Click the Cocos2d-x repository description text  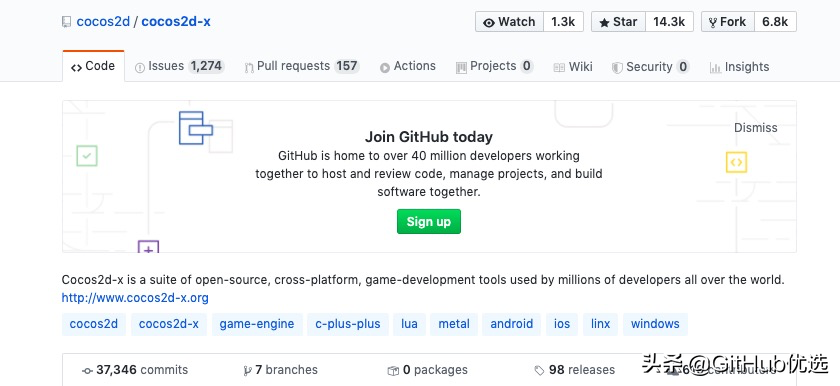click(x=423, y=279)
